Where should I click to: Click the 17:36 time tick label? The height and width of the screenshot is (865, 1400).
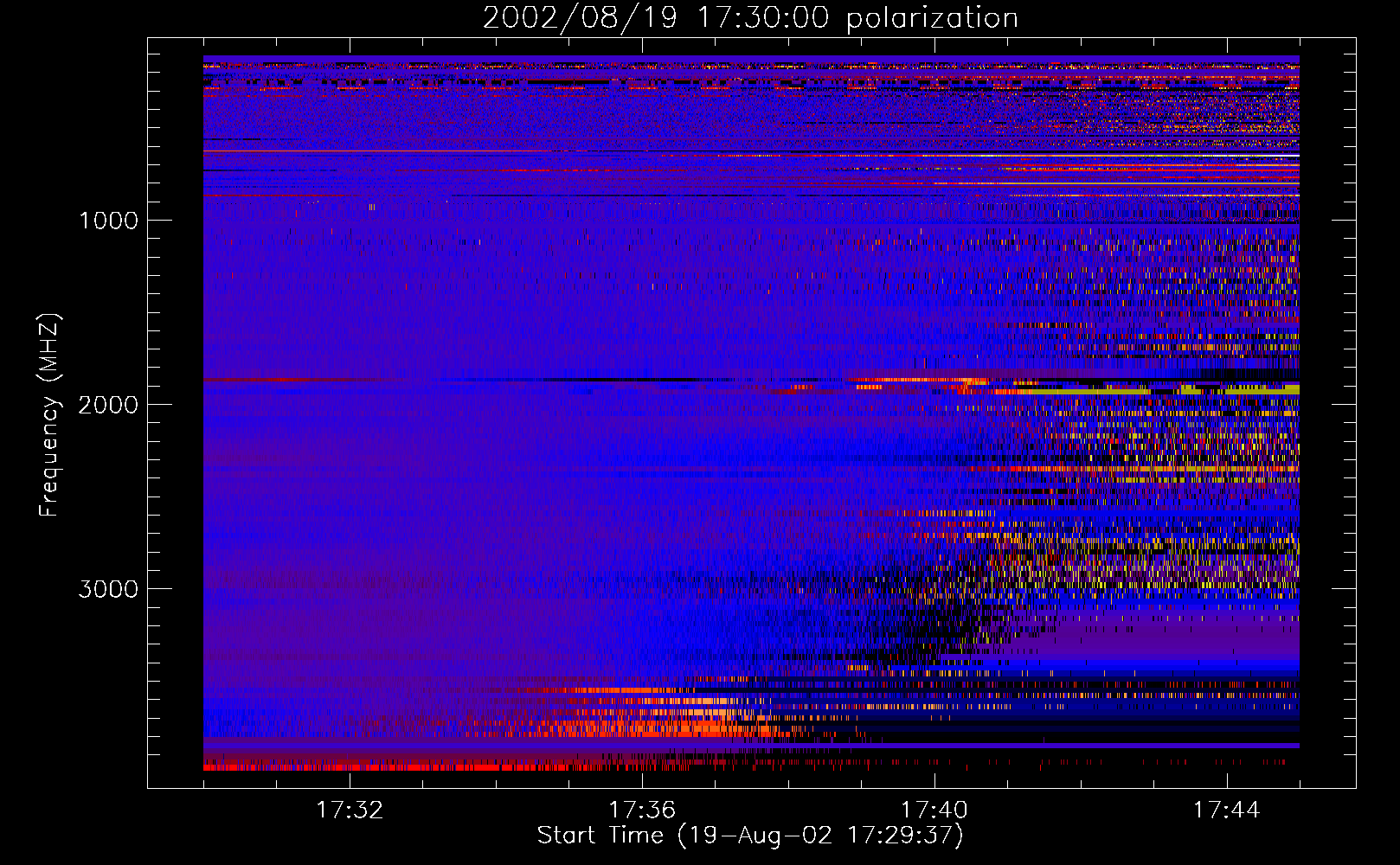click(642, 811)
